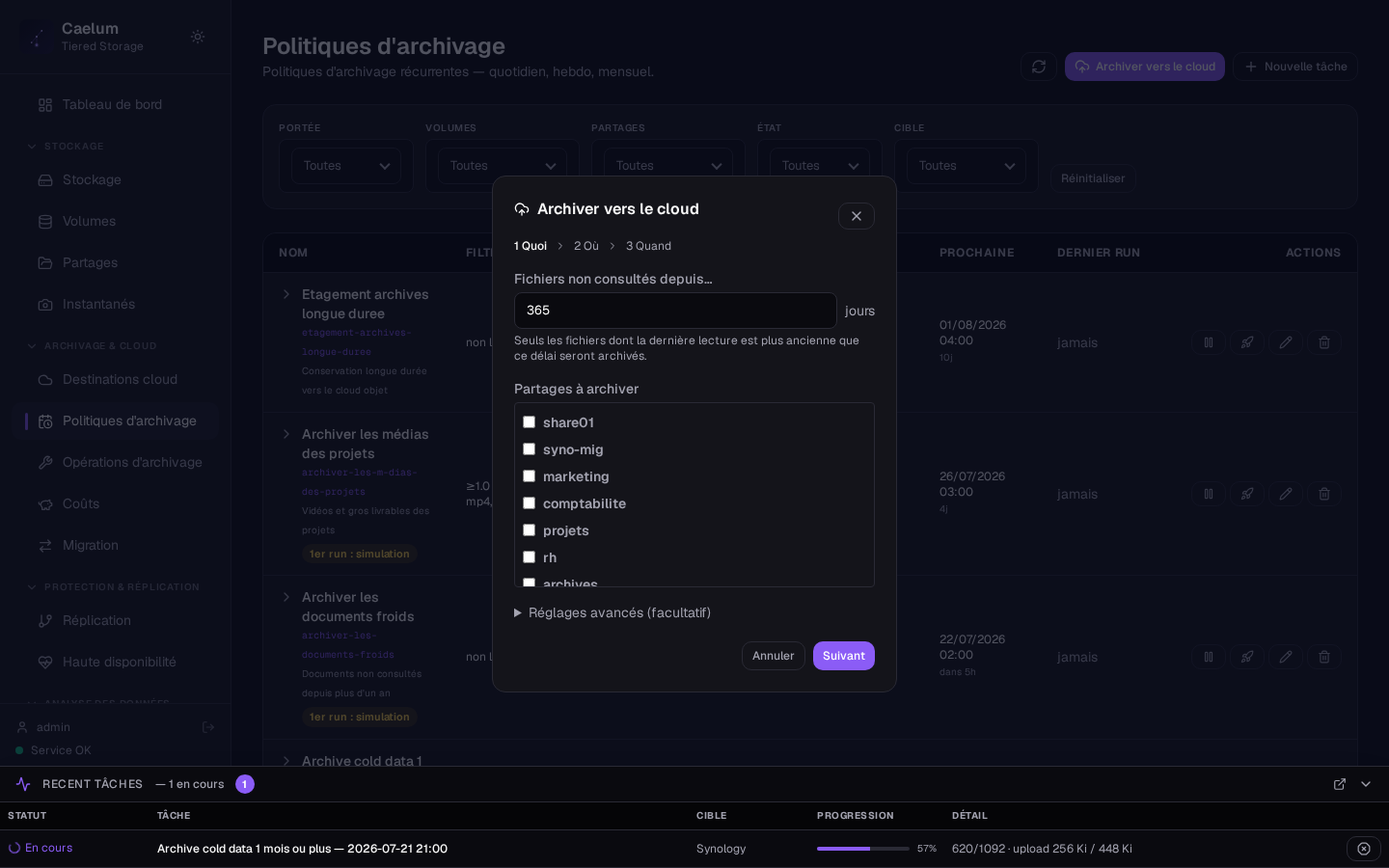Collapse the Recent Tâches panel chevron
Image resolution: width=1389 pixels, height=868 pixels.
point(1366,784)
